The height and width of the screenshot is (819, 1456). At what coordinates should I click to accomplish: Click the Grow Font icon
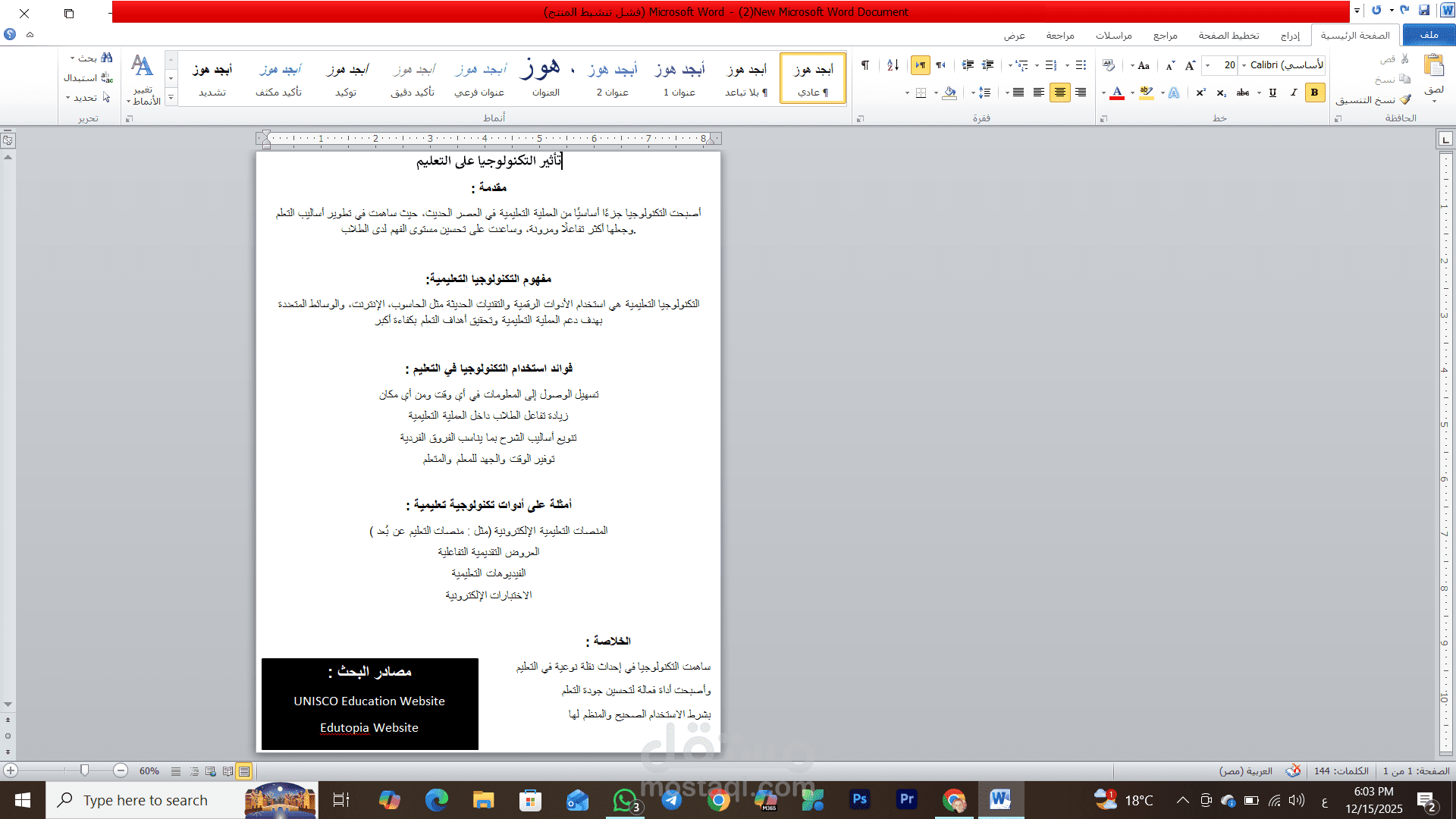click(1190, 65)
